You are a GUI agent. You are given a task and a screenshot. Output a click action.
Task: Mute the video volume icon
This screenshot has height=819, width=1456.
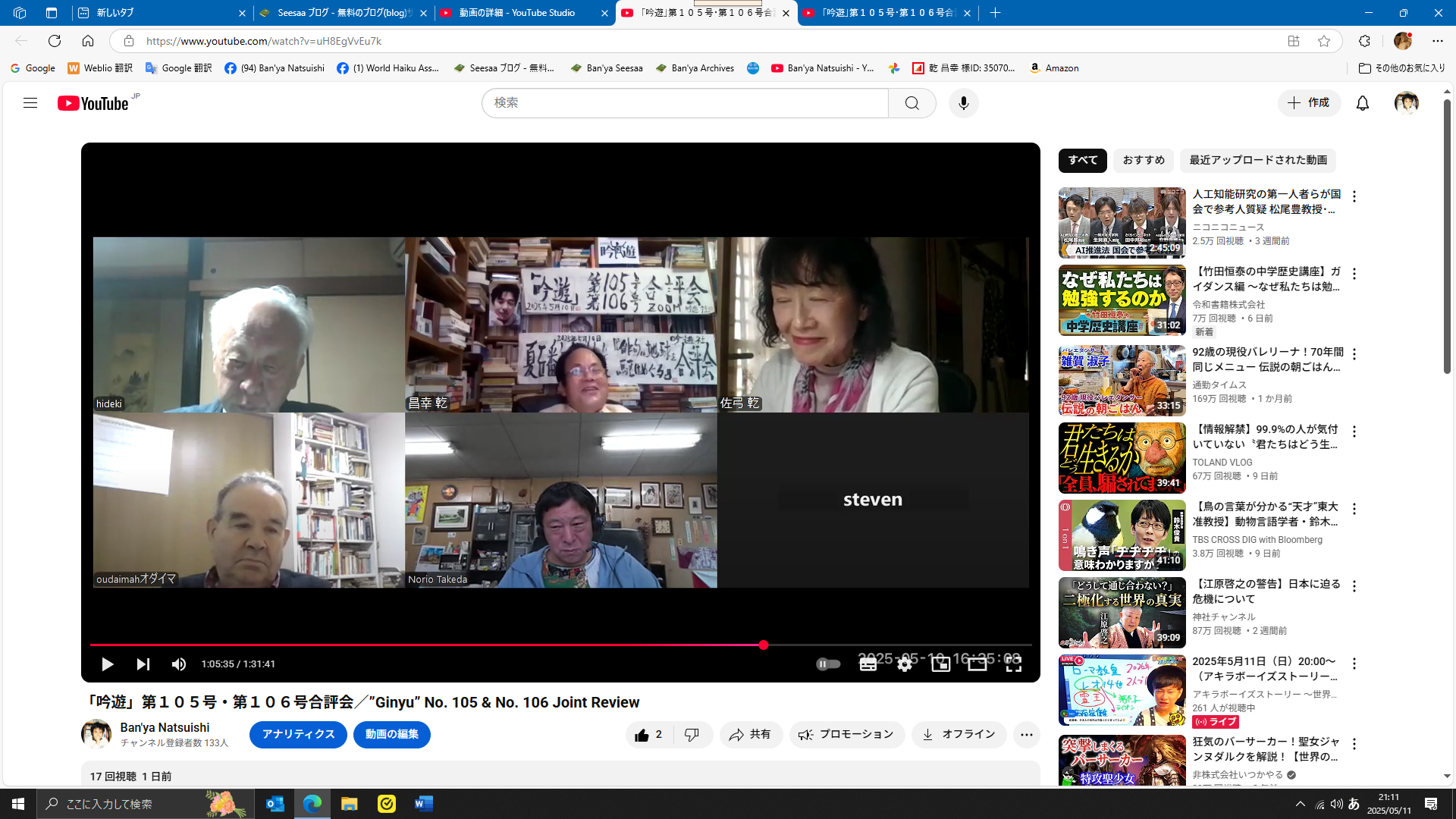point(179,664)
